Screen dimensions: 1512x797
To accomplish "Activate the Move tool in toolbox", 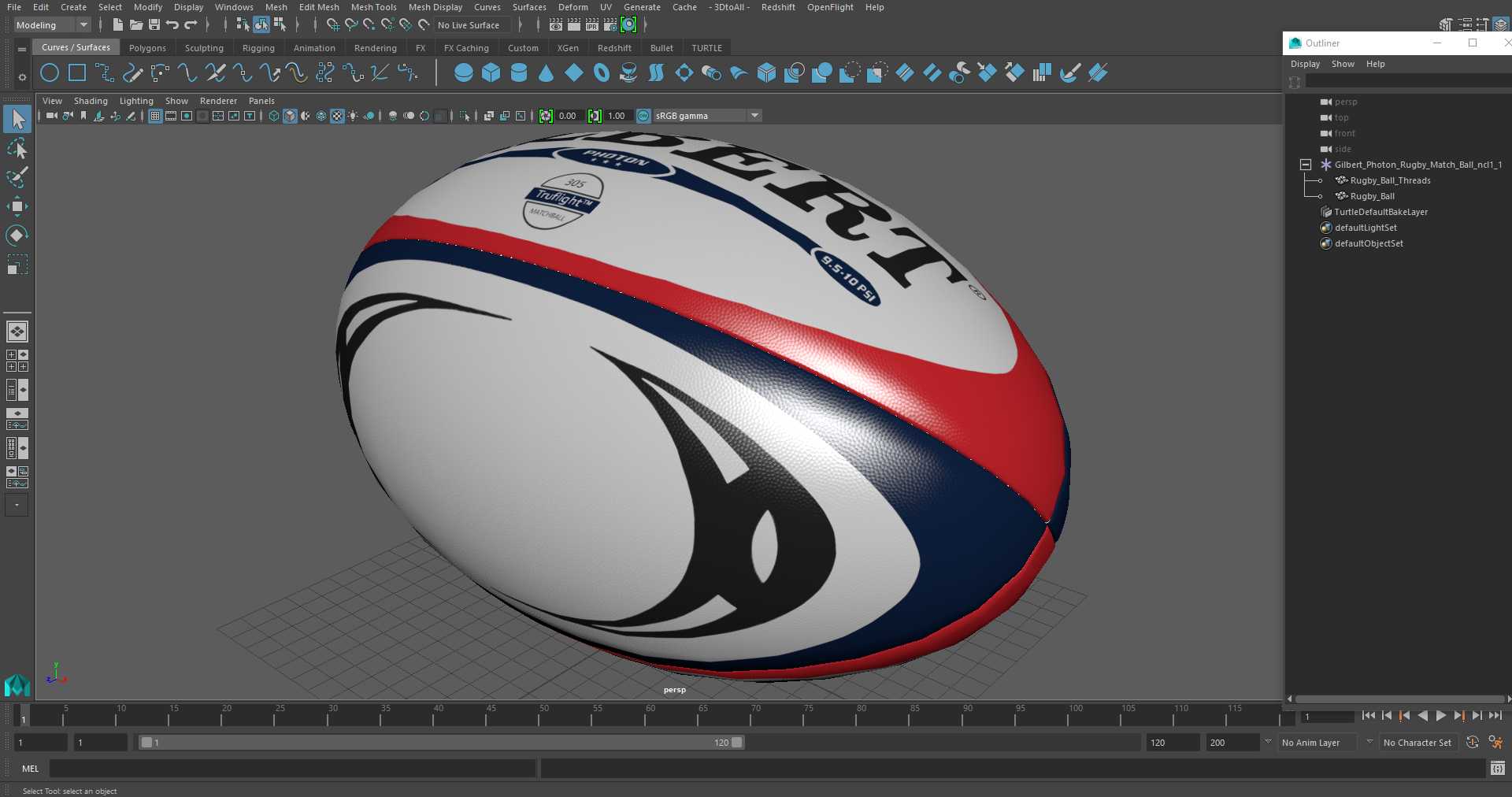I will click(x=17, y=206).
